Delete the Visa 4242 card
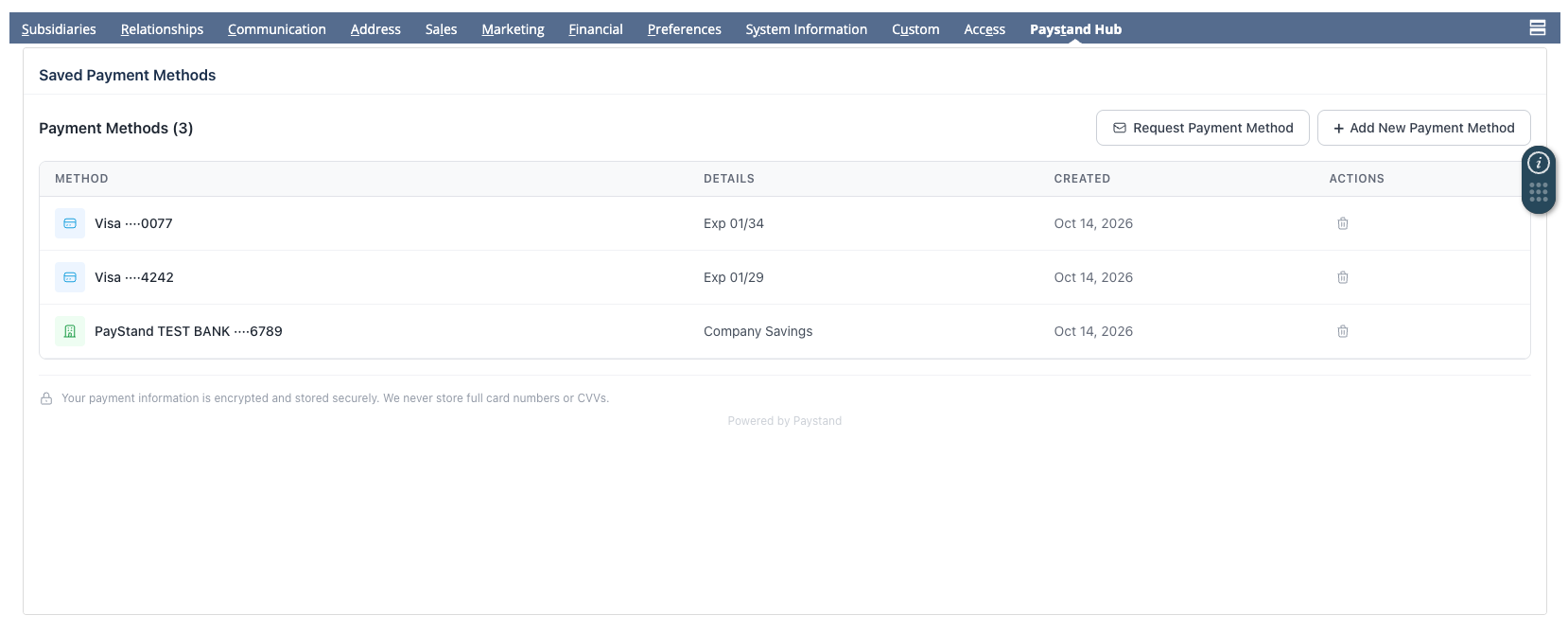Image resolution: width=1568 pixels, height=633 pixels. pos(1342,277)
